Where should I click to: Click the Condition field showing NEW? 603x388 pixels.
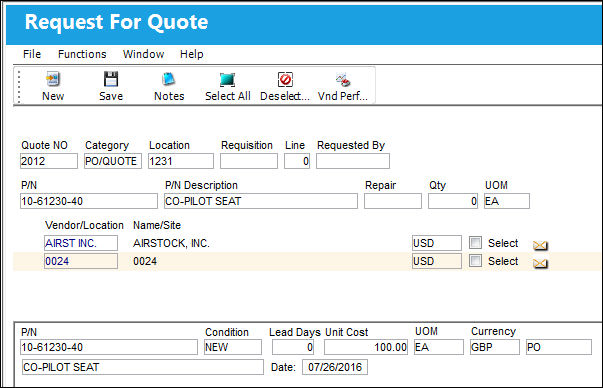click(233, 347)
